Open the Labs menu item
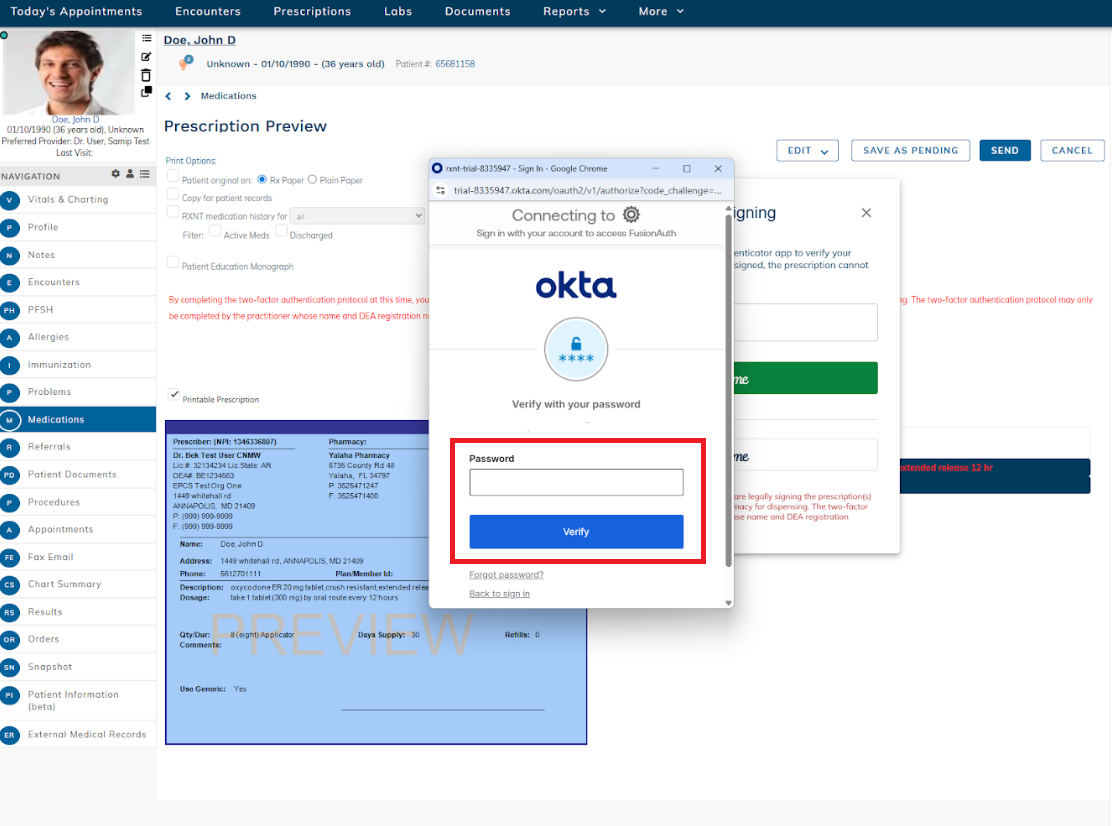The height and width of the screenshot is (826, 1112). click(x=397, y=12)
